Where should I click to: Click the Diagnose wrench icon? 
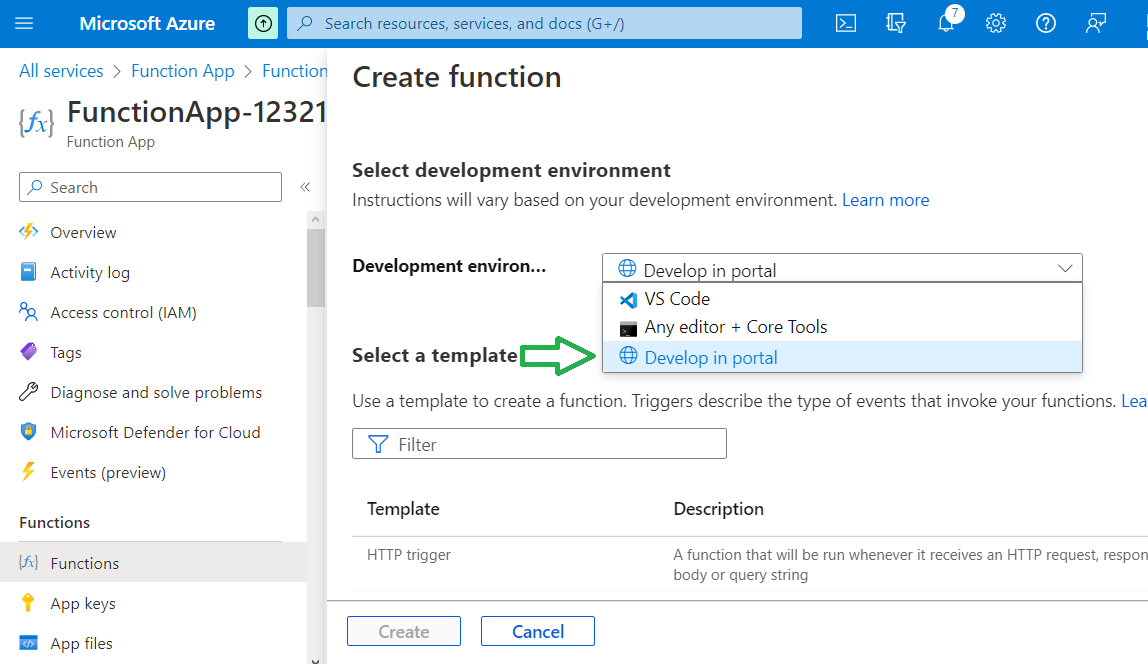[x=29, y=392]
